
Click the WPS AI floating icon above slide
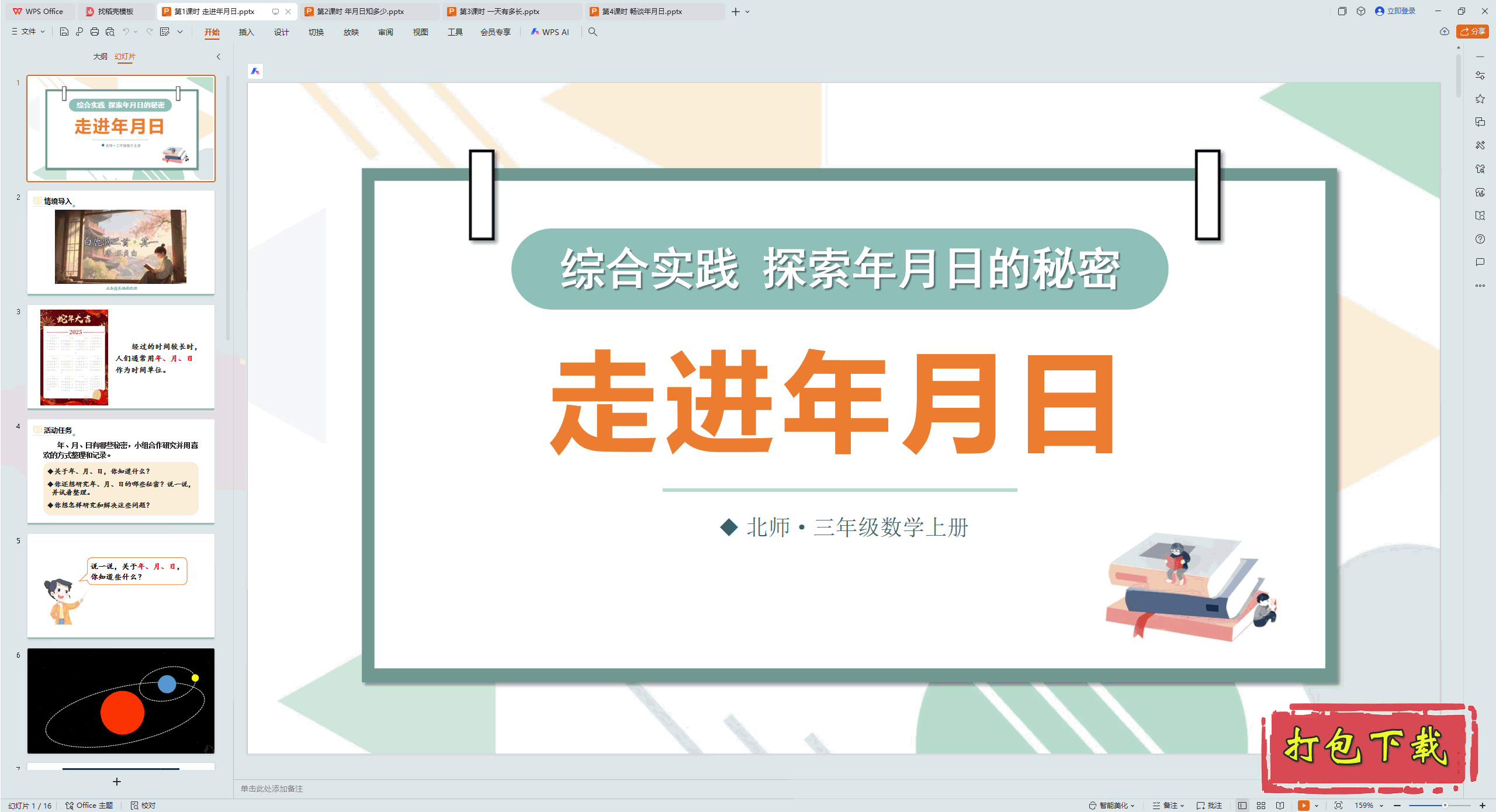(255, 71)
